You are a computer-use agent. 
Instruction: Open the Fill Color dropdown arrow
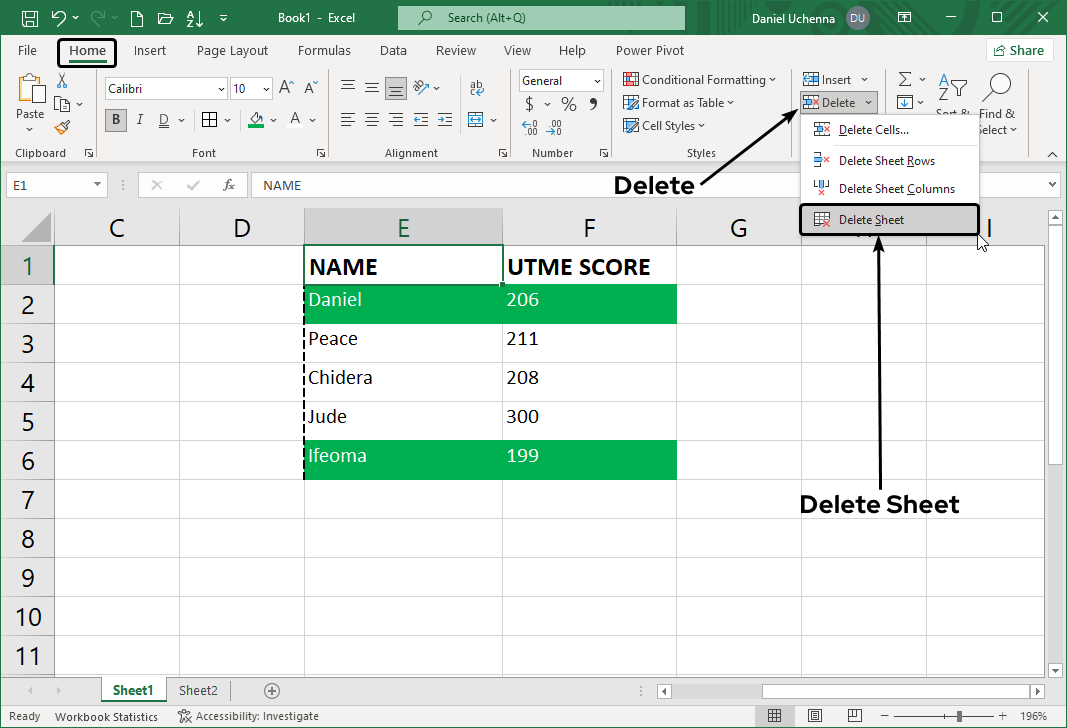coord(272,119)
